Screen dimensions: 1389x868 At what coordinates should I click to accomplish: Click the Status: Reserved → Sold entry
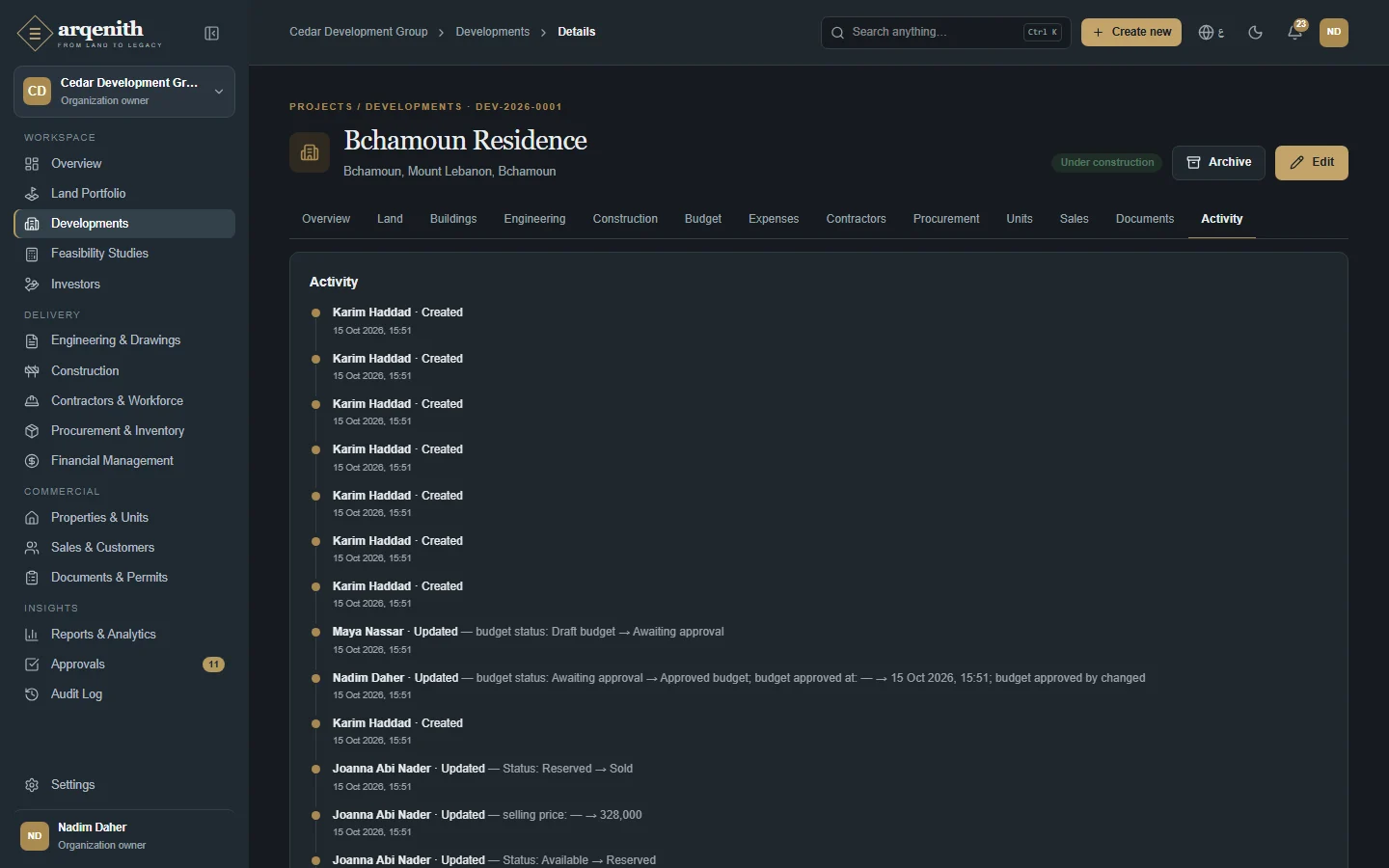tap(483, 777)
